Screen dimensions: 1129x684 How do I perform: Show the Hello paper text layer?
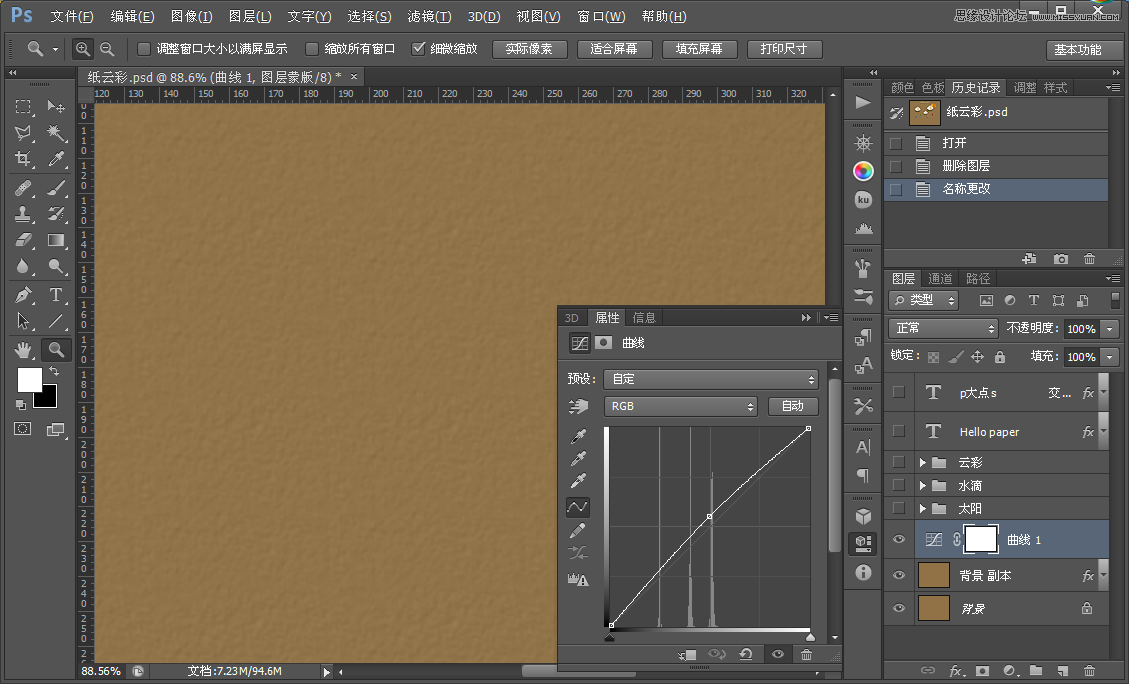[899, 431]
